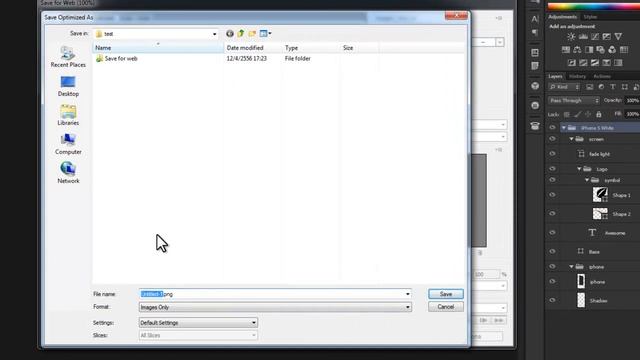Image resolution: width=640 pixels, height=360 pixels.
Task: Add a Color Lookup adjustment
Action: click(624, 50)
